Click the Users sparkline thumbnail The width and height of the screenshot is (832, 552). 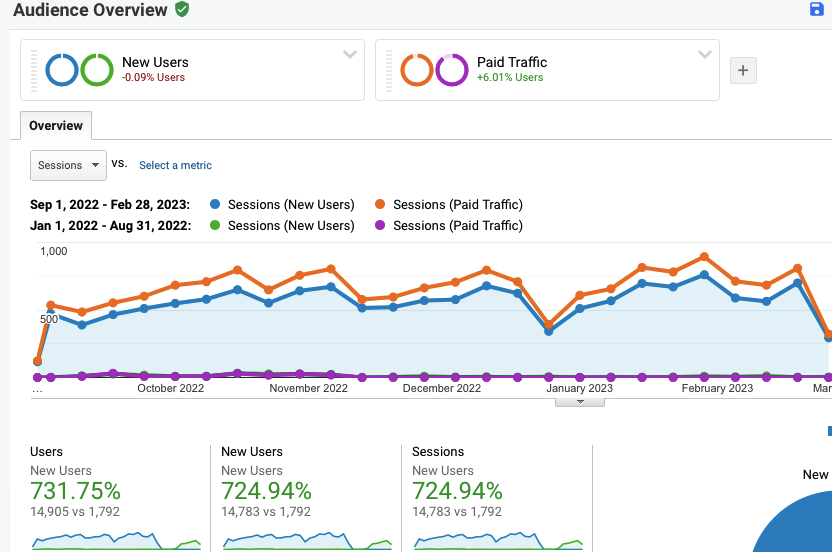point(116,540)
